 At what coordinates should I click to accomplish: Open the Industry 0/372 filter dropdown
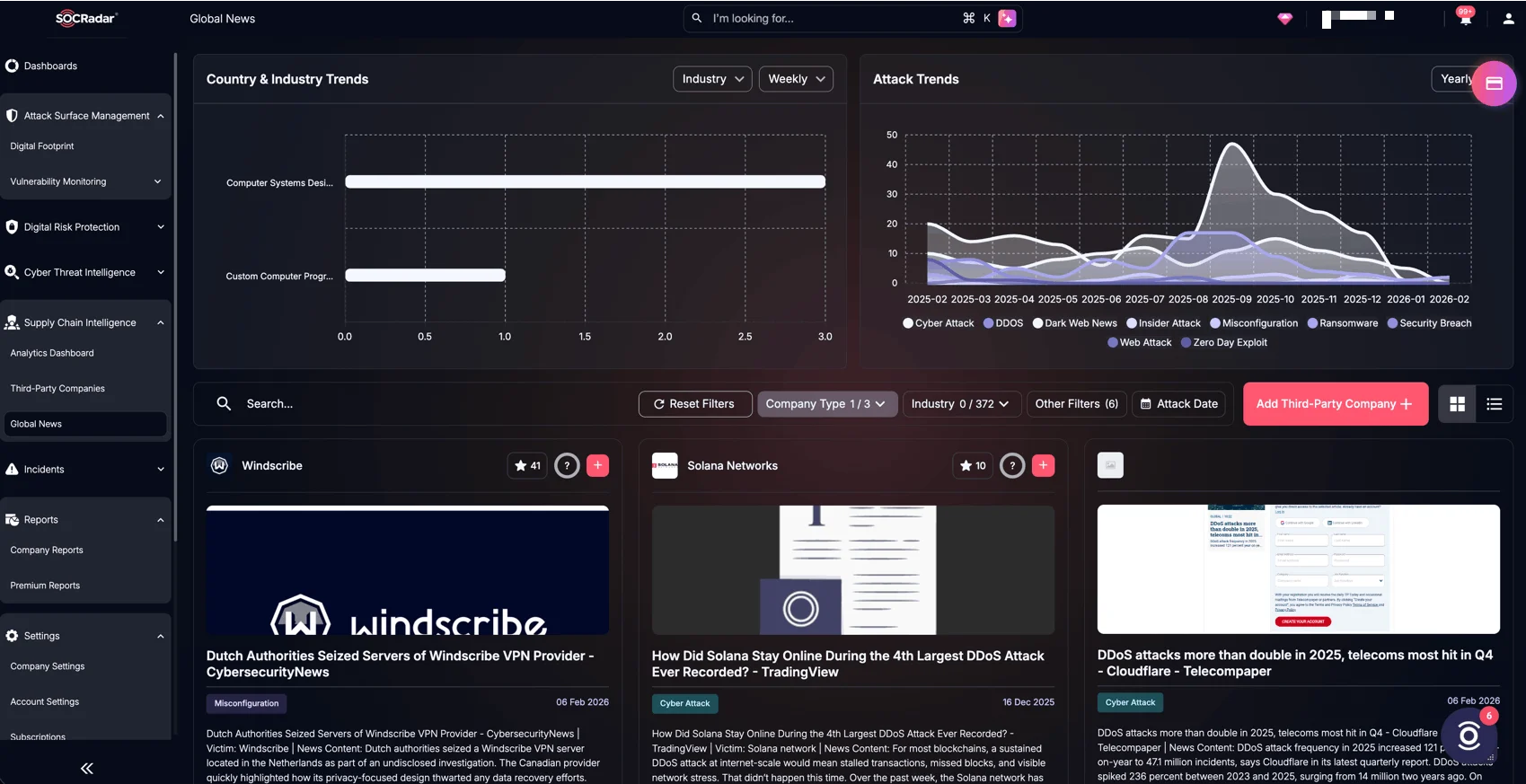(960, 404)
